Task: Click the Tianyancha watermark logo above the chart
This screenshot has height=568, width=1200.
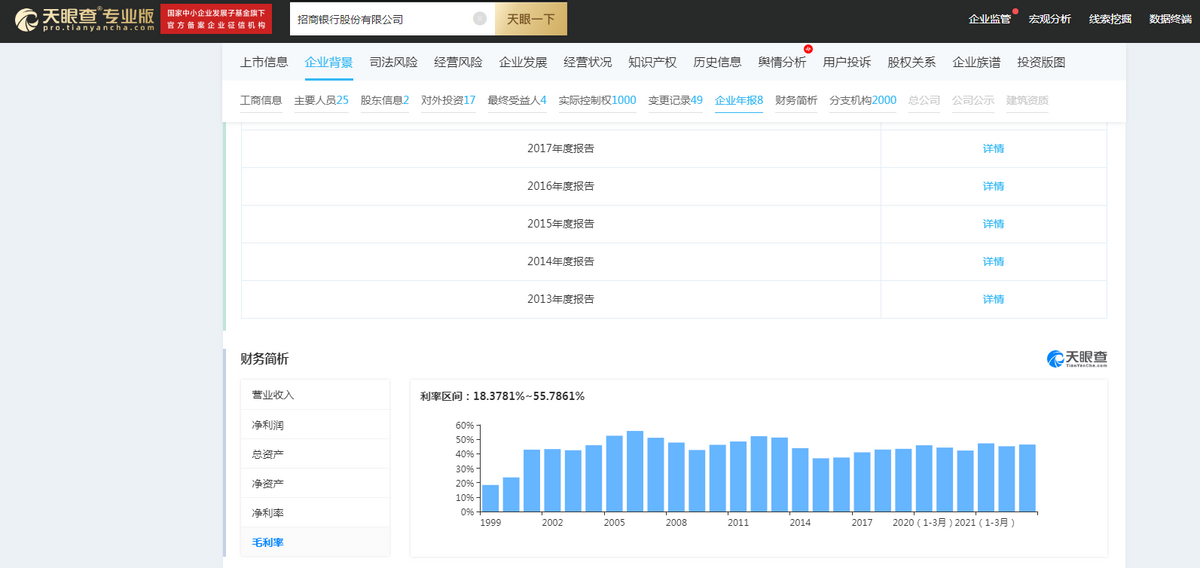Action: (x=1077, y=359)
